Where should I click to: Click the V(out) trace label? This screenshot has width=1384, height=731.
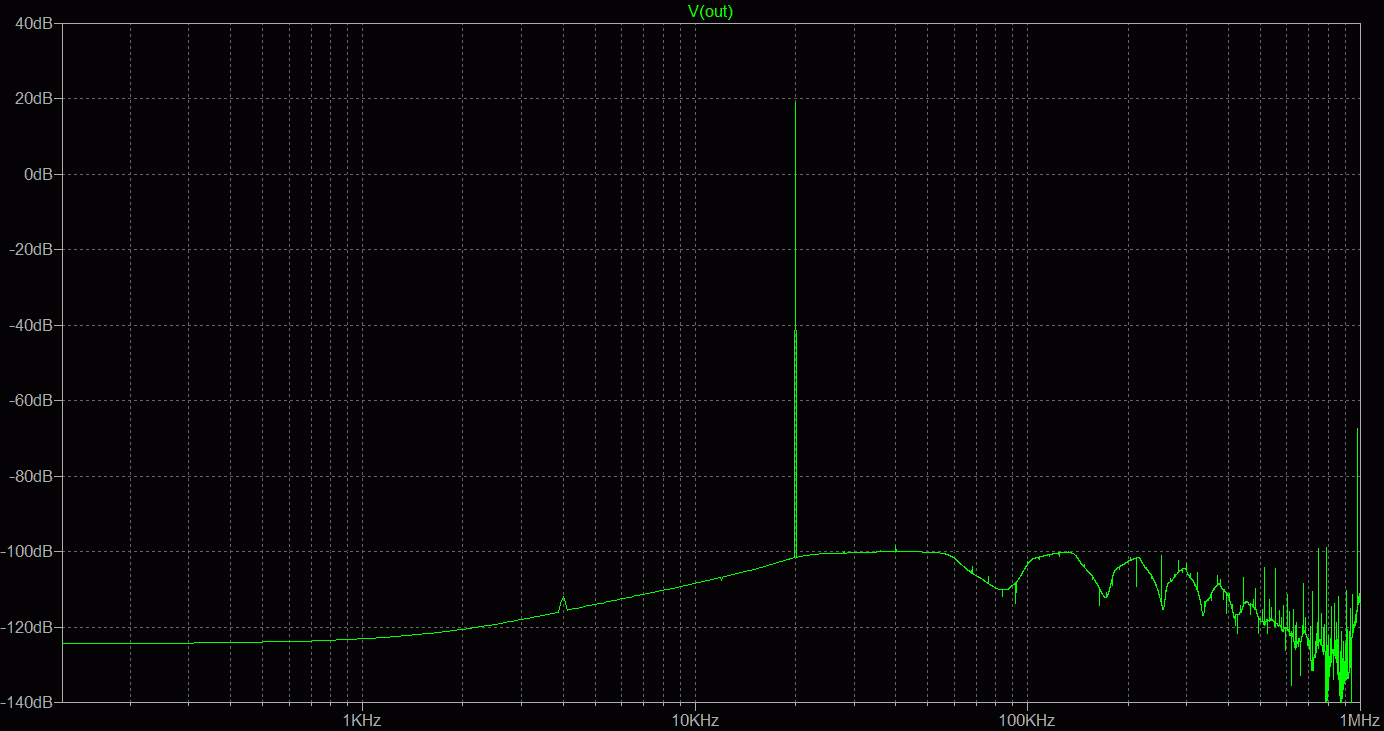(710, 12)
